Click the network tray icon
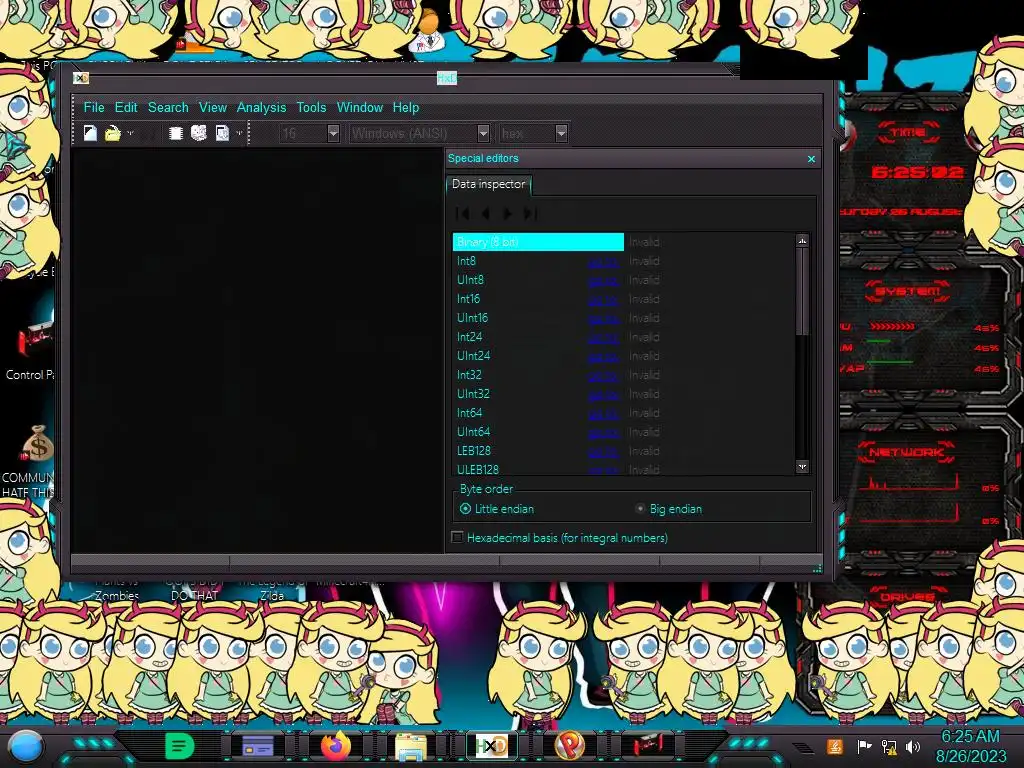This screenshot has width=1024, height=768. pos(888,746)
